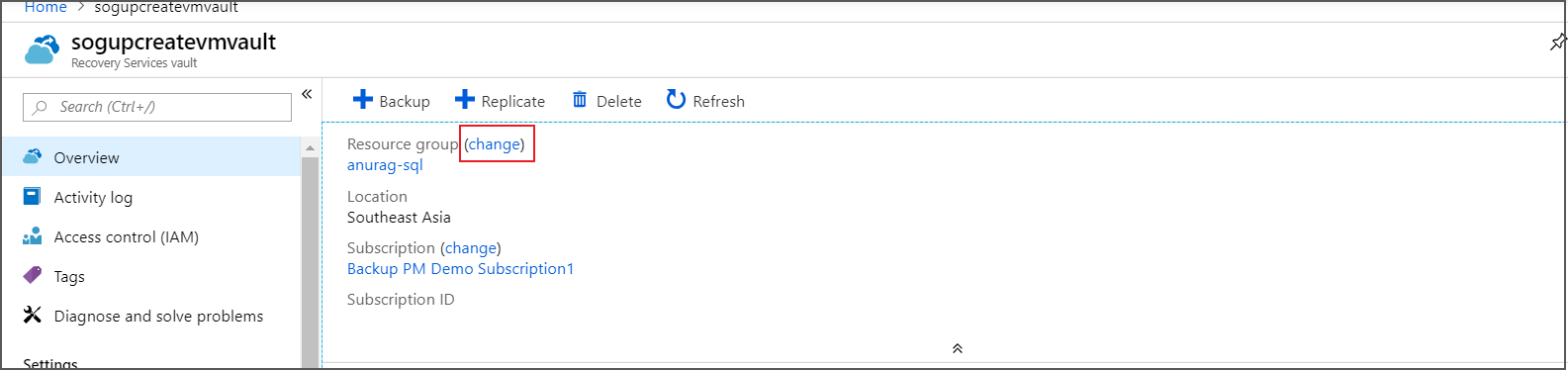Image resolution: width=1568 pixels, height=370 pixels.
Task: Pin the vault using the pushpin icon
Action: 1558,43
